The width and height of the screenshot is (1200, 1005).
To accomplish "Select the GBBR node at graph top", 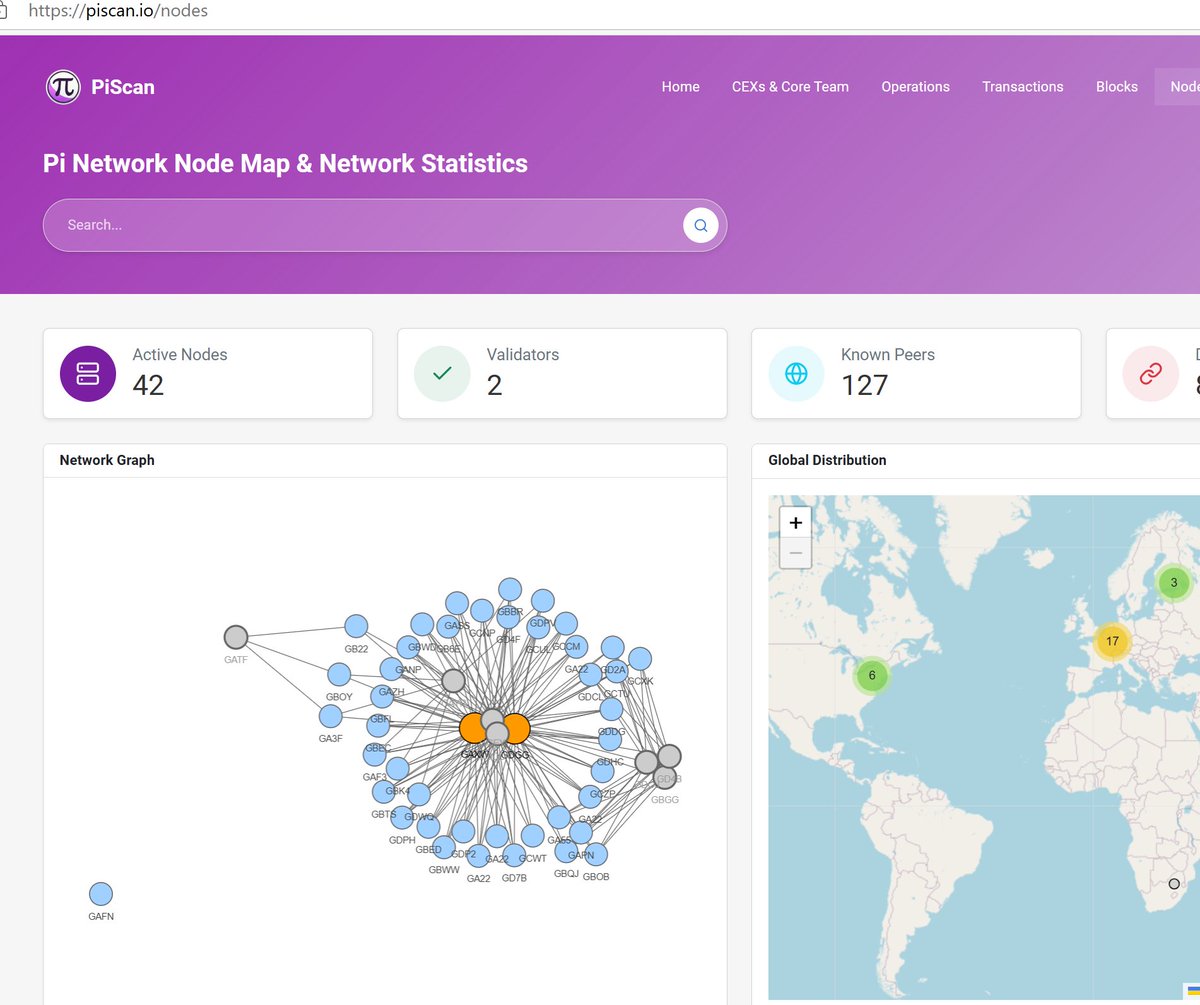I will (x=510, y=590).
